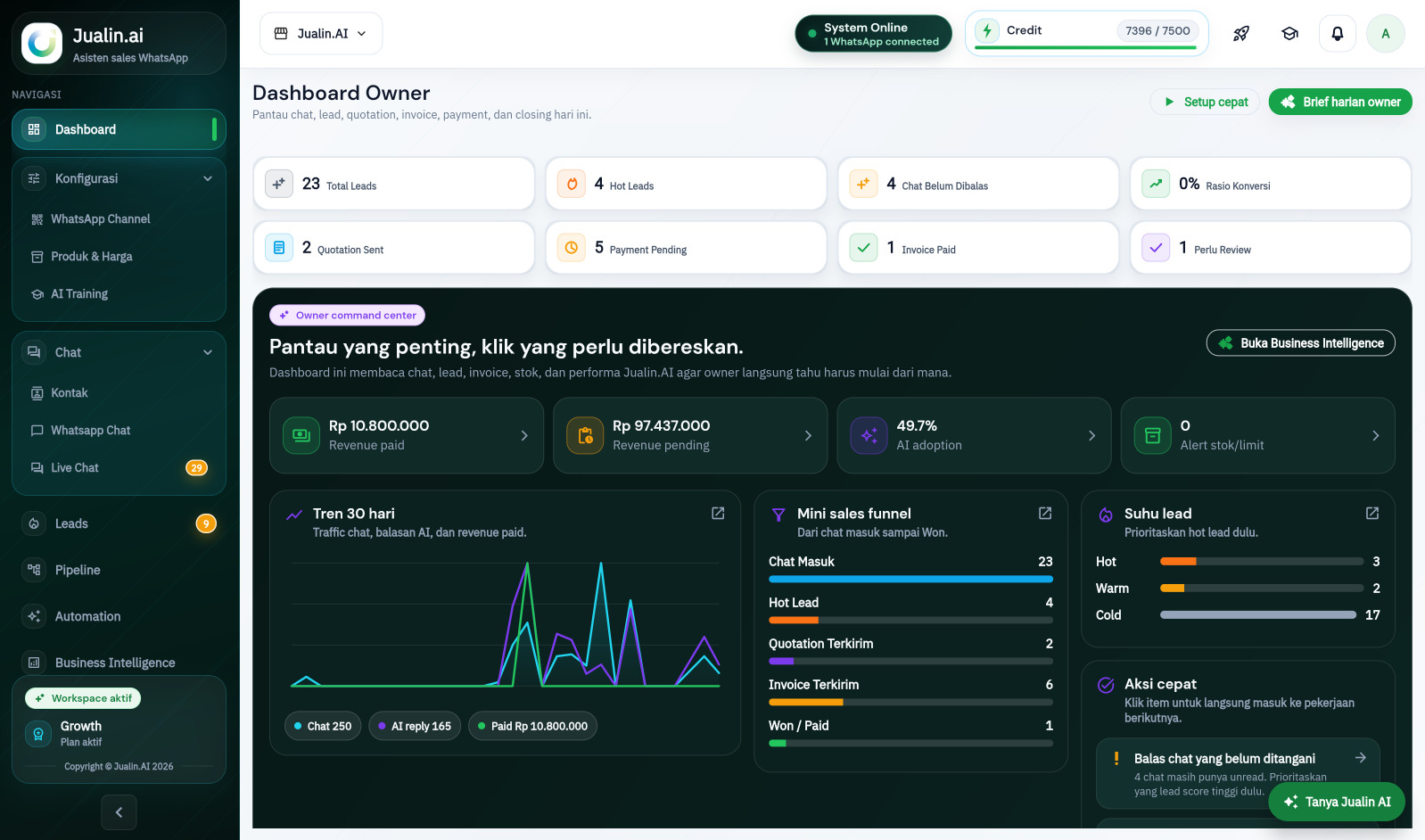Viewport: 1425px width, 840px height.
Task: Open Tanya Jualin AI assistant
Action: coord(1337,802)
